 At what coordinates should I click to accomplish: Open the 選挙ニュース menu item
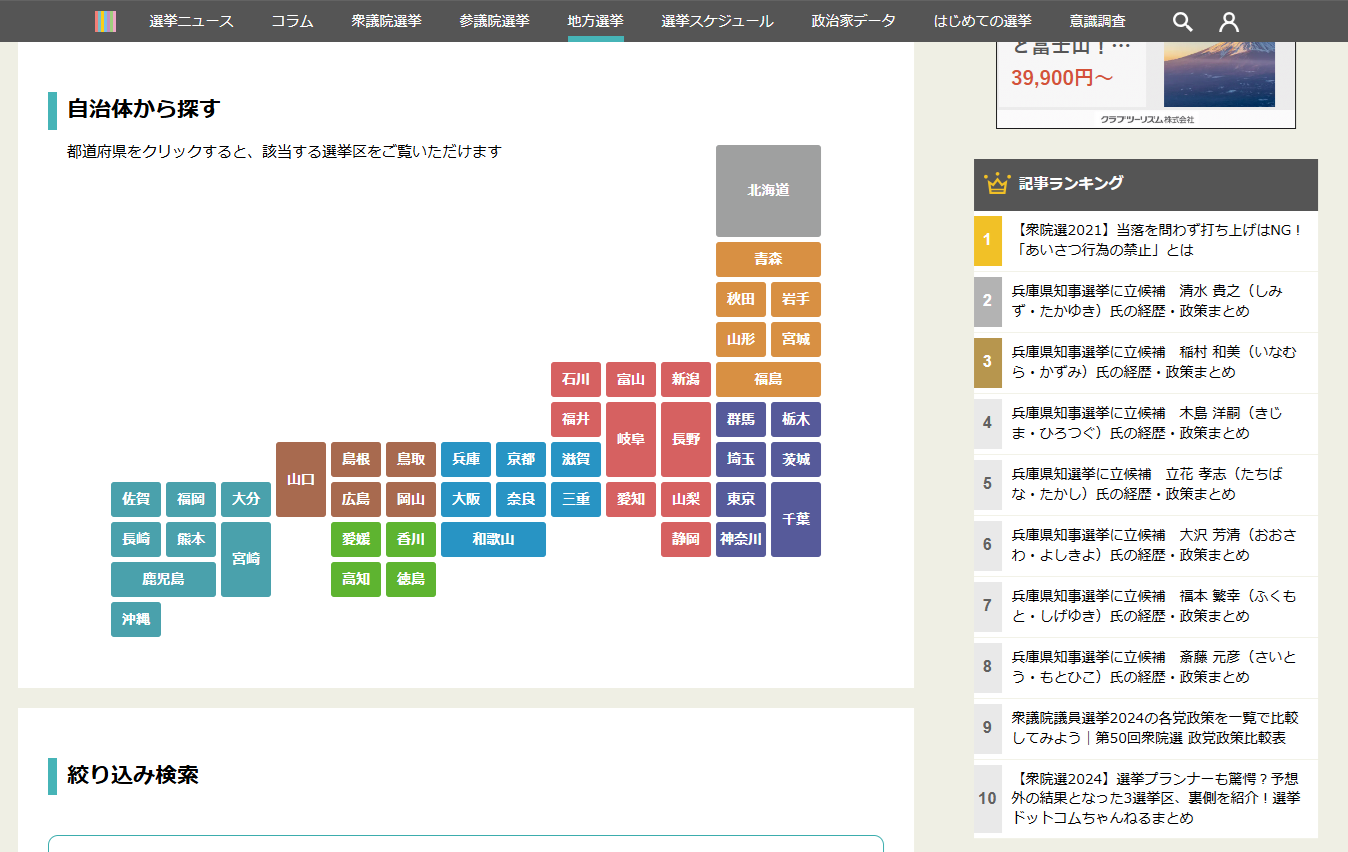pyautogui.click(x=191, y=20)
